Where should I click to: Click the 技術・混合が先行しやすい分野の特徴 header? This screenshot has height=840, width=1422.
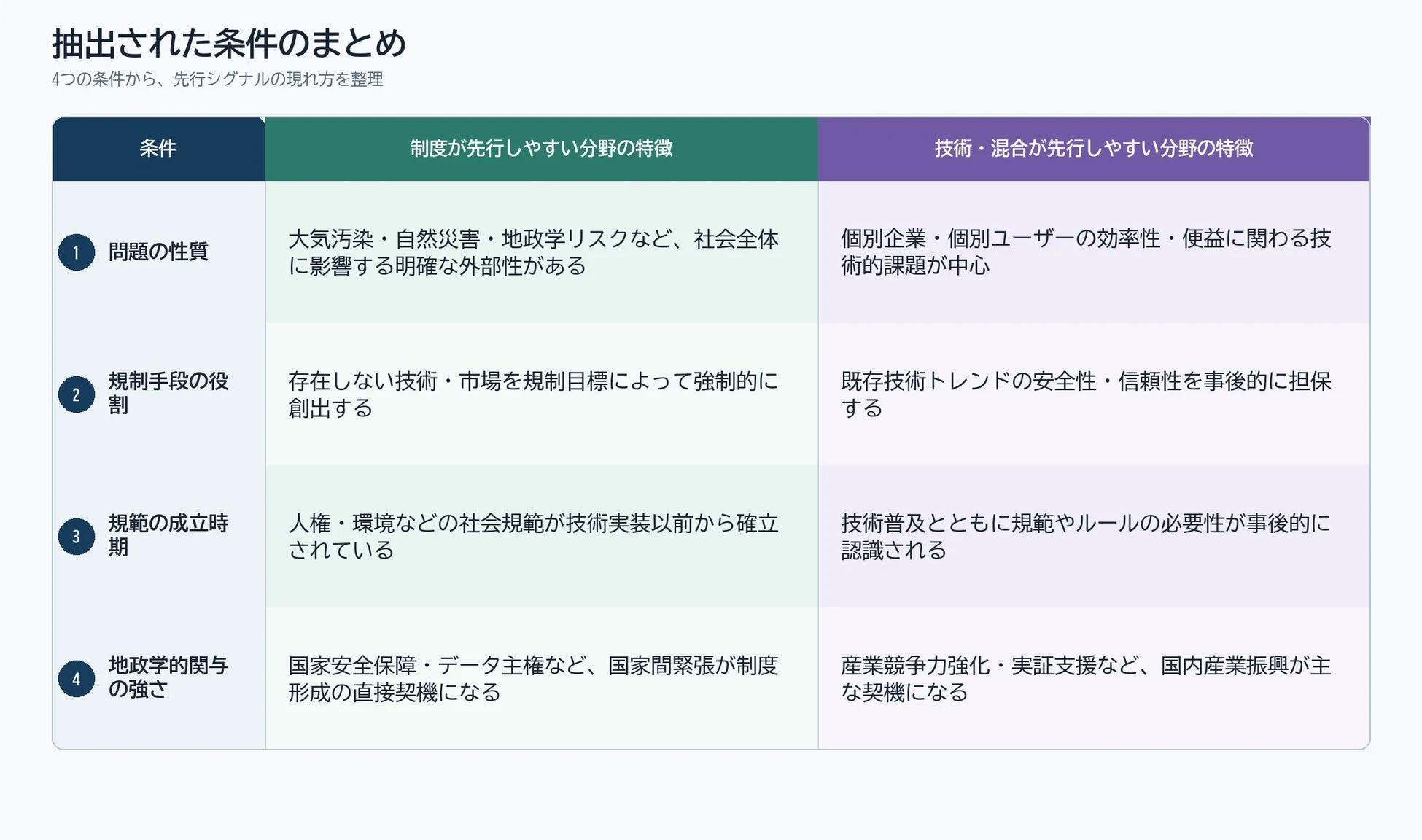tap(1094, 149)
